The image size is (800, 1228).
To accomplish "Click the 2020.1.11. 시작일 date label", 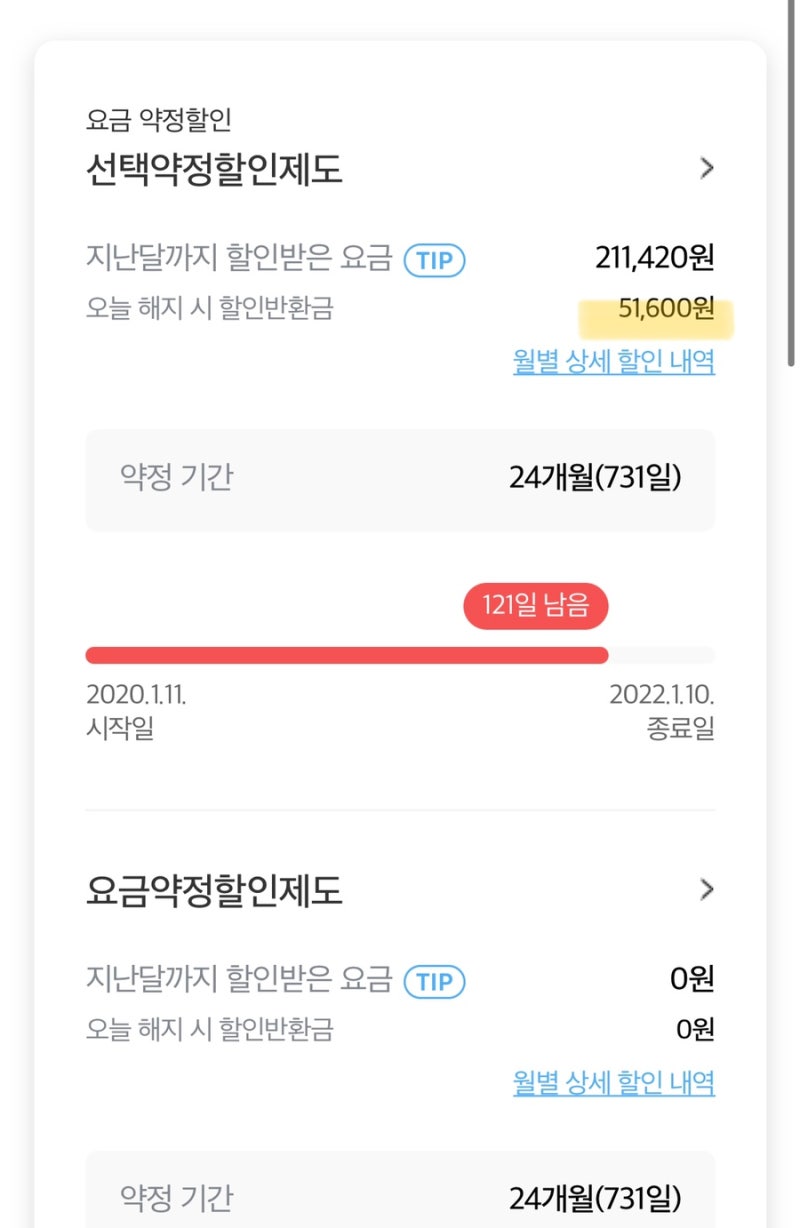I will click(136, 711).
